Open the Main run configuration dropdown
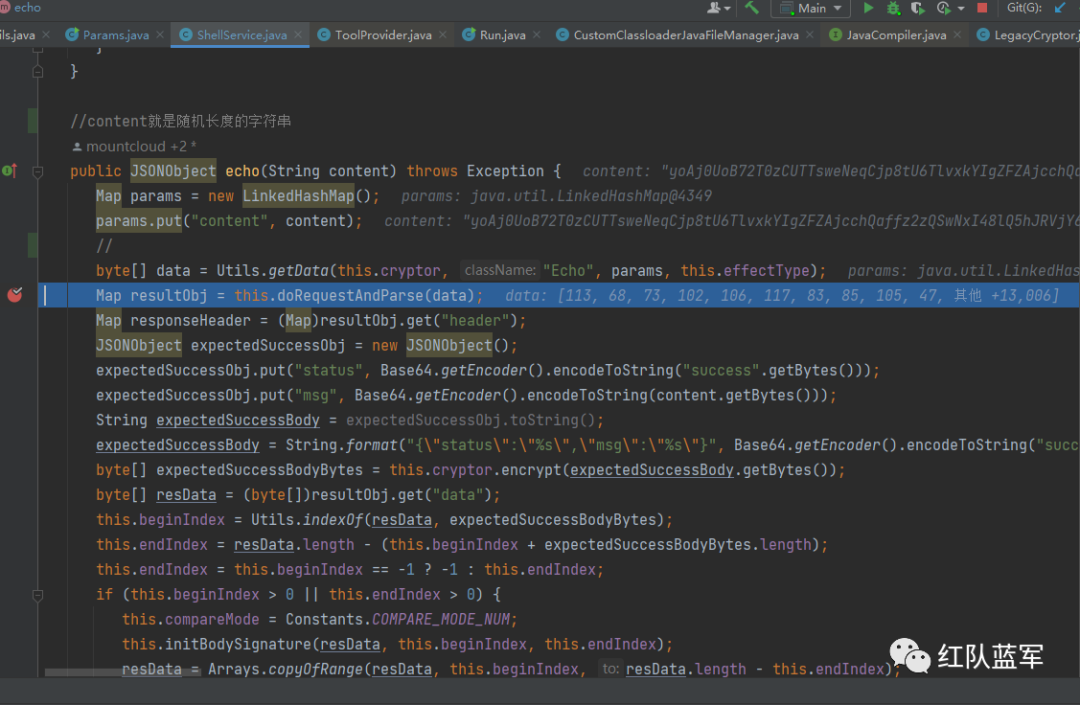This screenshot has width=1080, height=705. pos(811,8)
